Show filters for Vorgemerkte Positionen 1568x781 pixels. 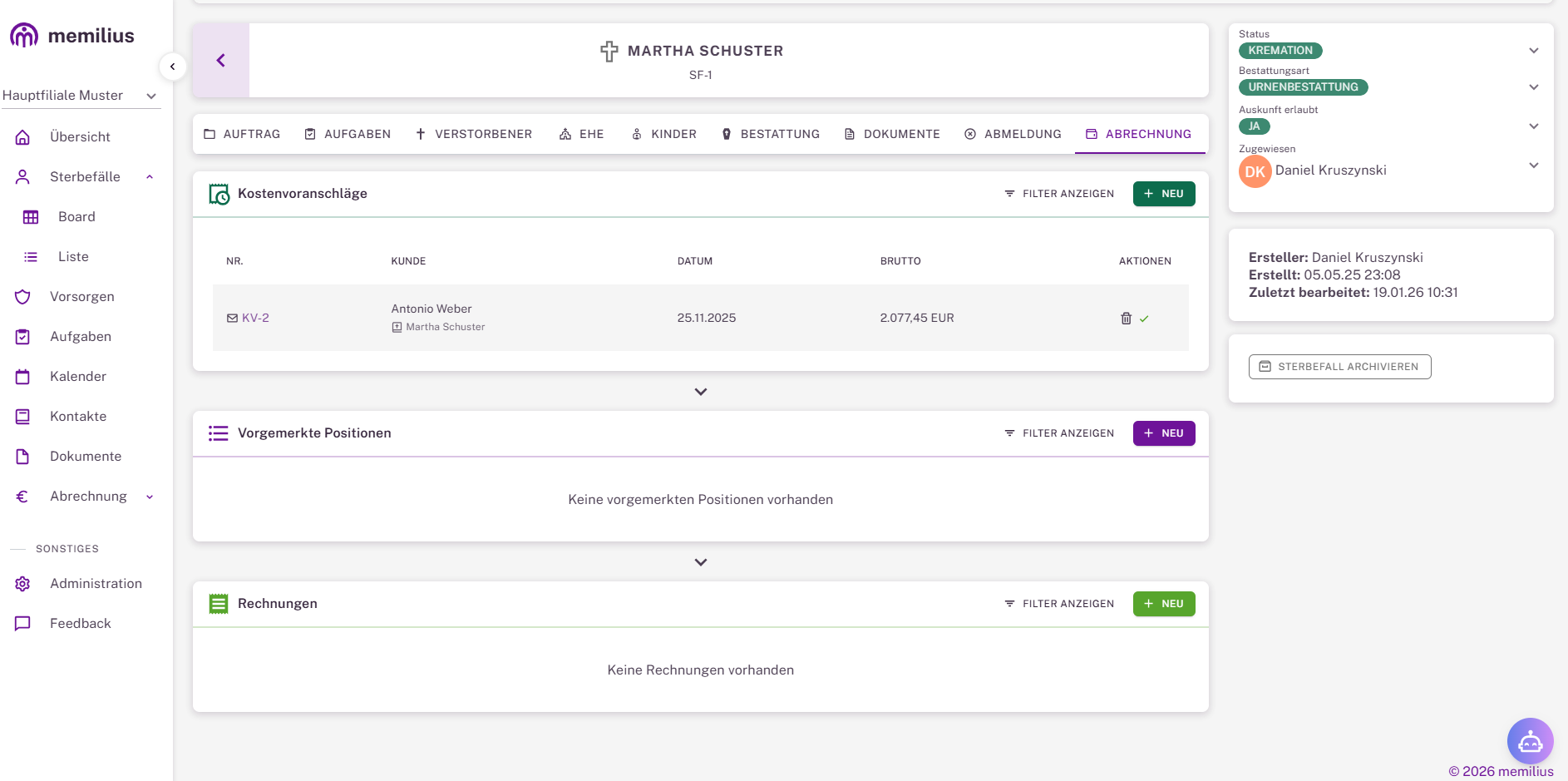(x=1059, y=433)
